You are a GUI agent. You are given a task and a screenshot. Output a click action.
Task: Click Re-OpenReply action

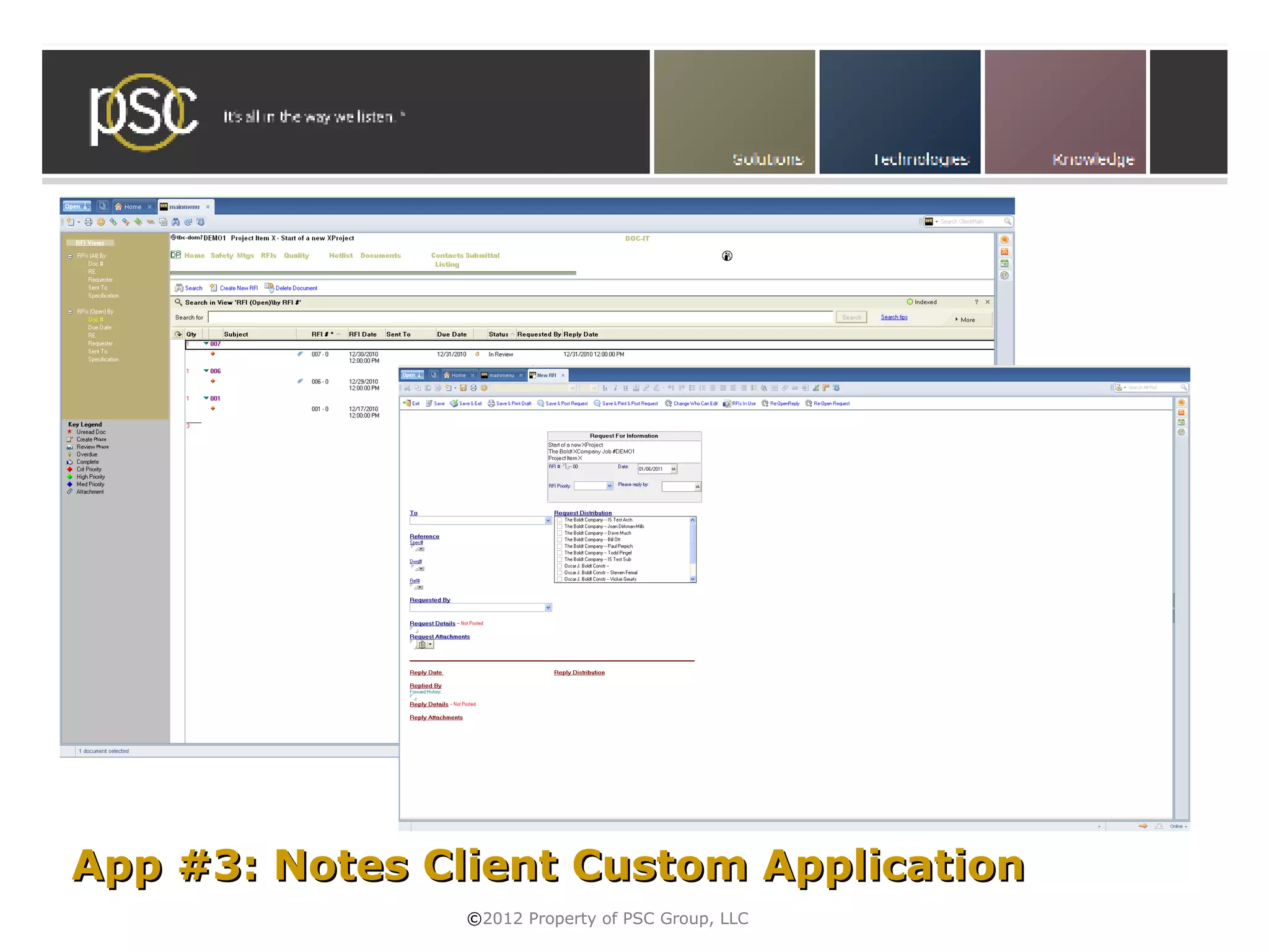point(780,403)
